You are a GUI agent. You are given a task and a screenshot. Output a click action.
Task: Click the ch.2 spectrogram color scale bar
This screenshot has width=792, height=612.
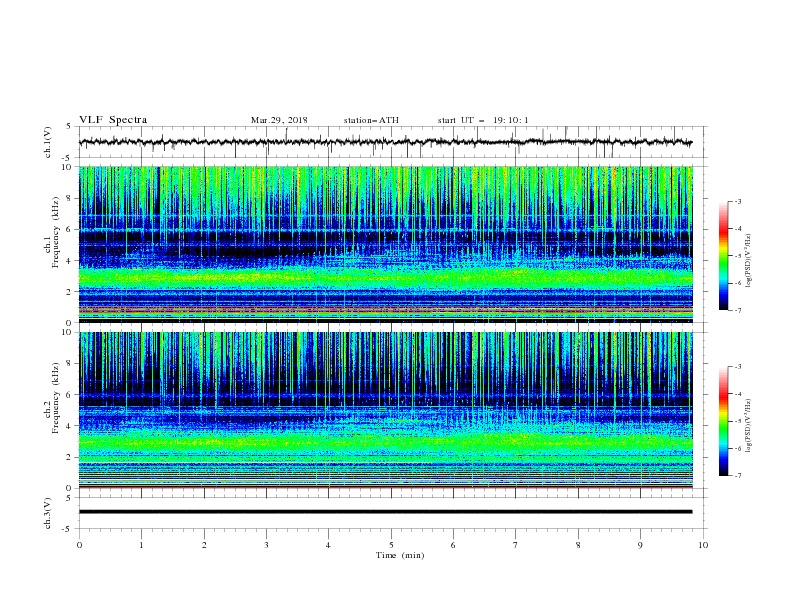pyautogui.click(x=723, y=421)
